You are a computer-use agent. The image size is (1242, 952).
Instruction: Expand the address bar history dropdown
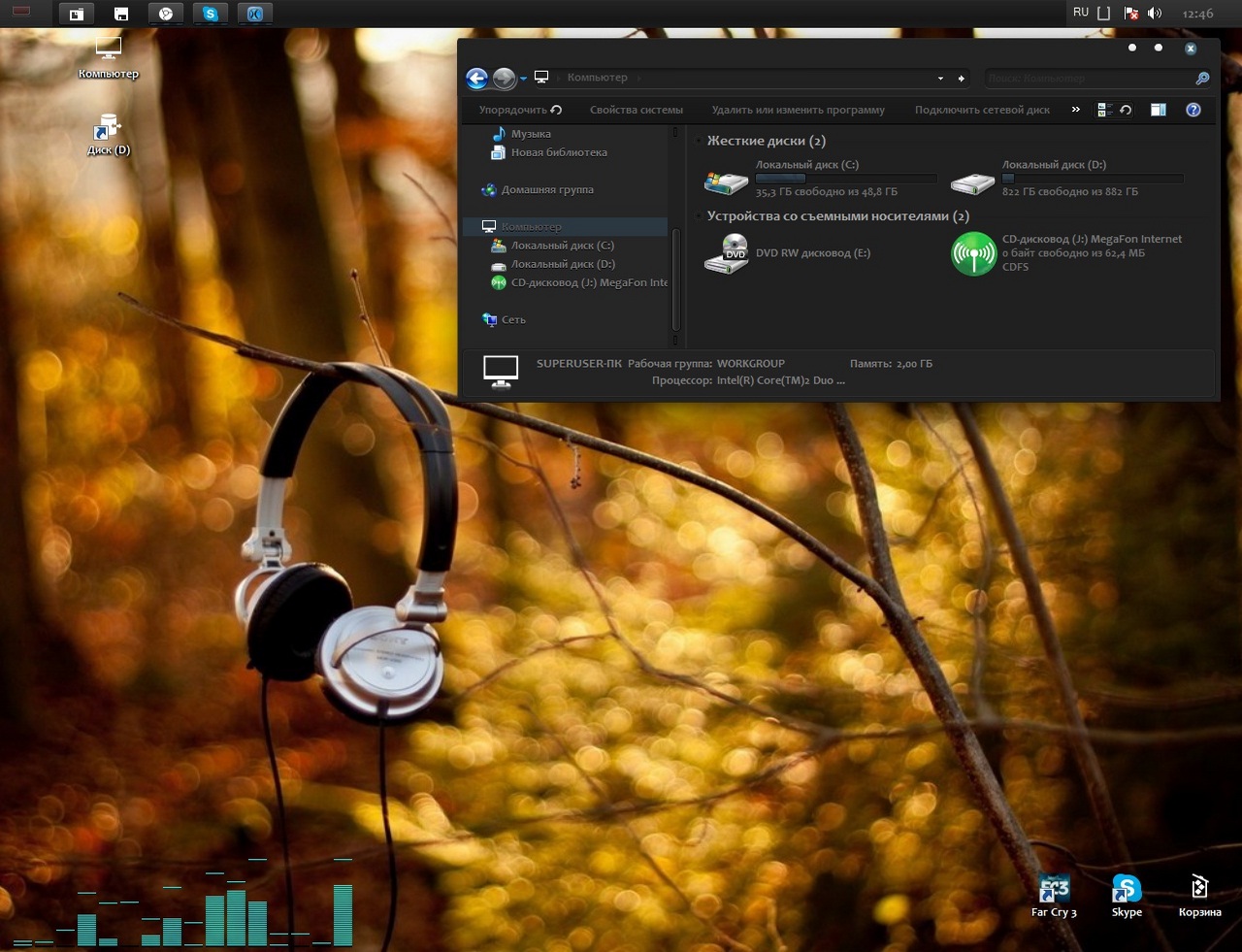coord(940,79)
